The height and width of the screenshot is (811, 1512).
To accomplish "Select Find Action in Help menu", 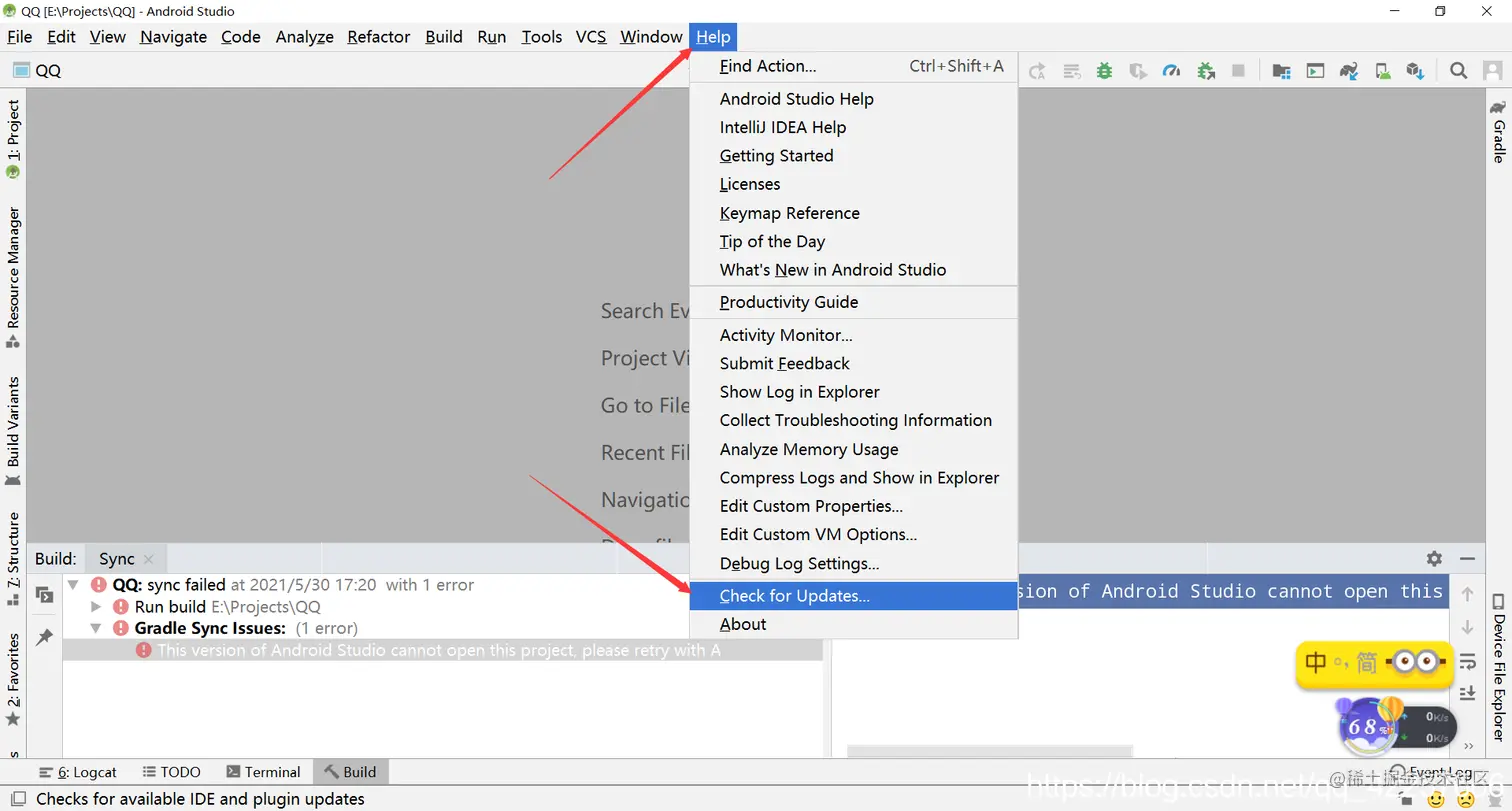I will click(854, 66).
